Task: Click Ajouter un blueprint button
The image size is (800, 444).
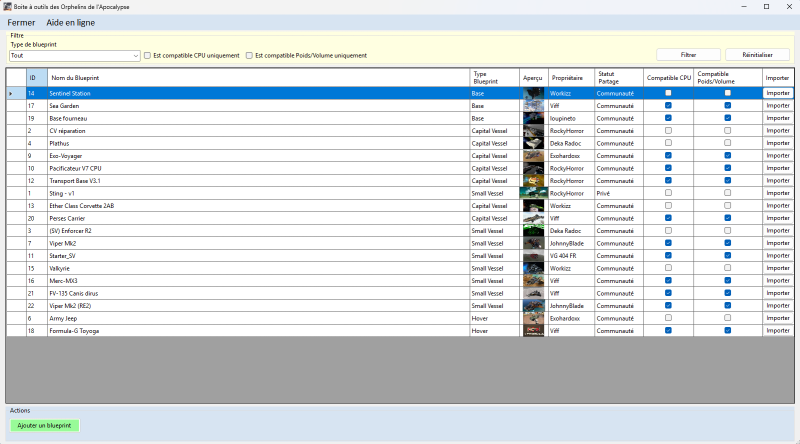Action: point(44,425)
